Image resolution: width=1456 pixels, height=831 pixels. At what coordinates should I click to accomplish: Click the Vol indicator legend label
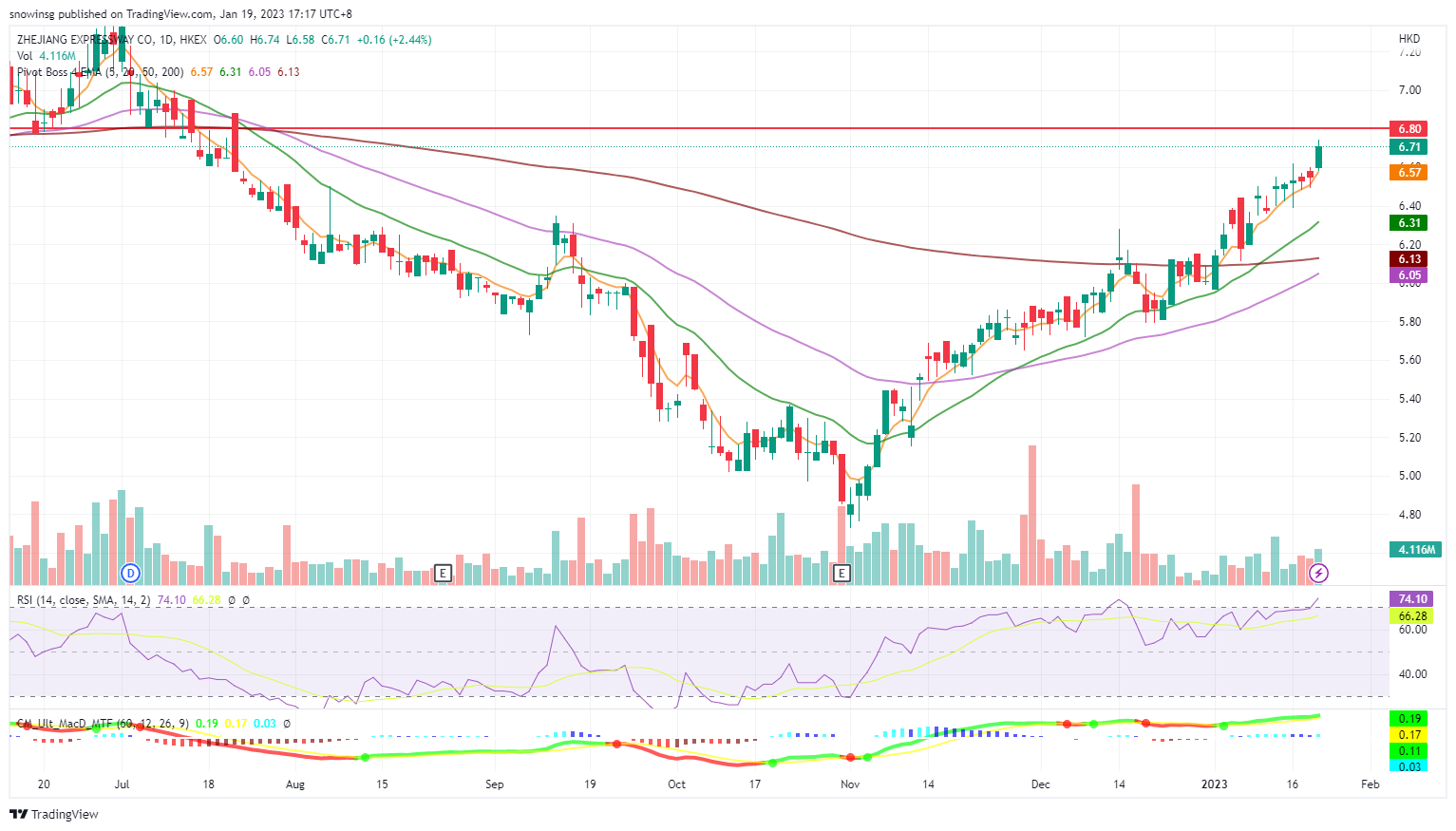(x=25, y=56)
